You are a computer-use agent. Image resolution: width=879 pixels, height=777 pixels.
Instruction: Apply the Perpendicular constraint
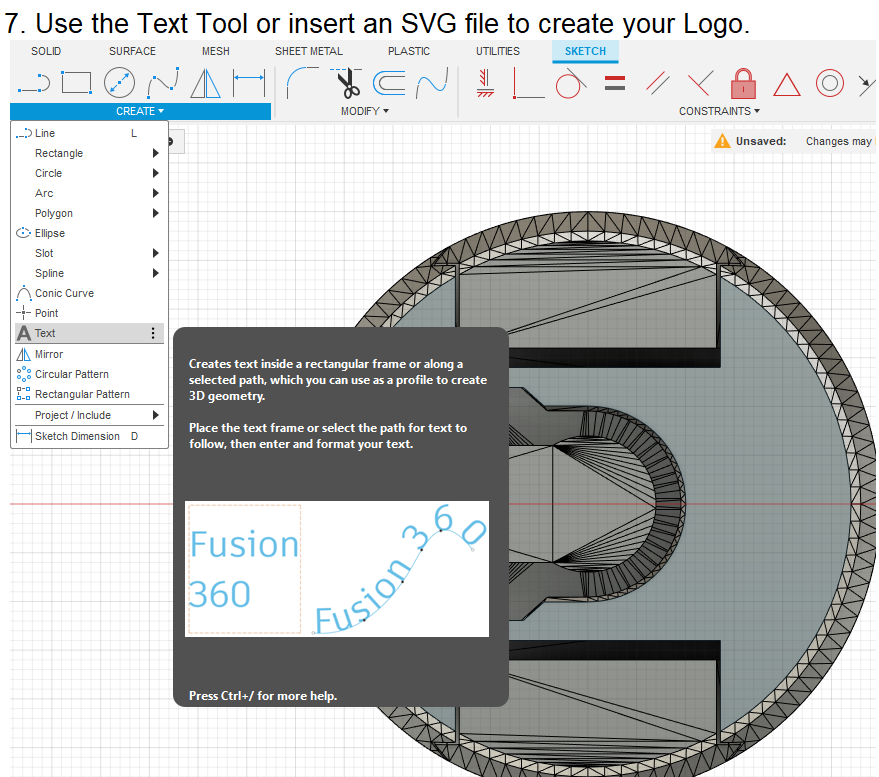(700, 83)
